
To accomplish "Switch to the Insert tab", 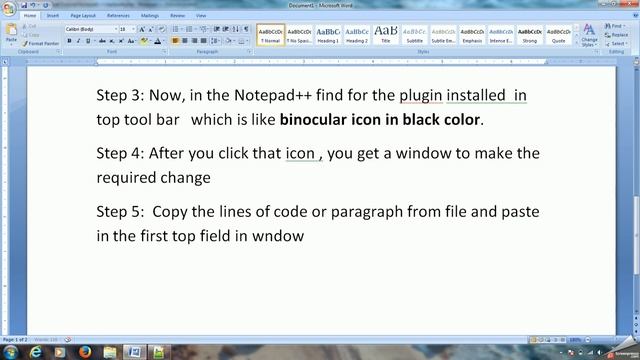I will tap(53, 16).
